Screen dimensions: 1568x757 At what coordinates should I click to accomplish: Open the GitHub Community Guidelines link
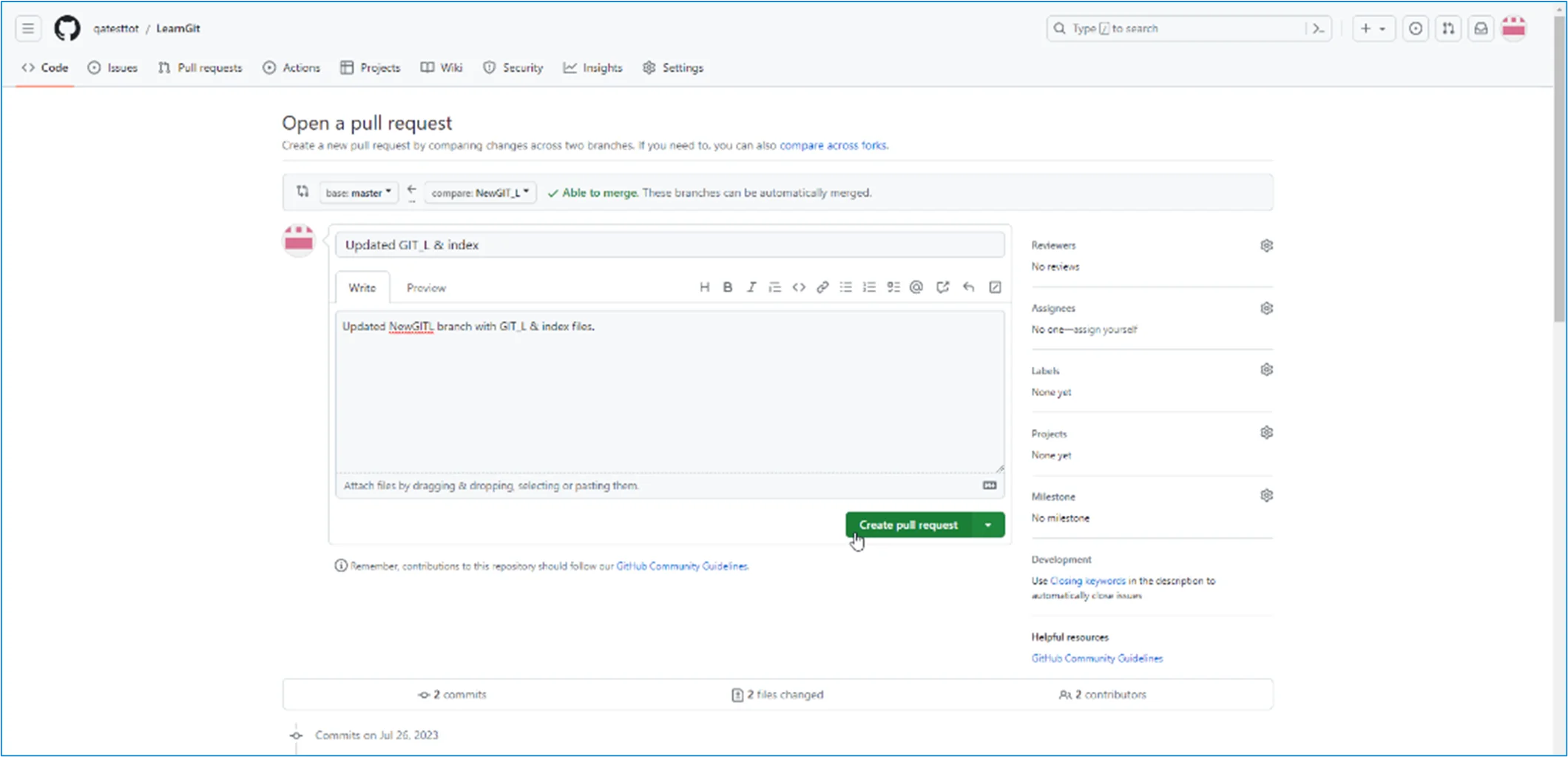pyautogui.click(x=681, y=566)
